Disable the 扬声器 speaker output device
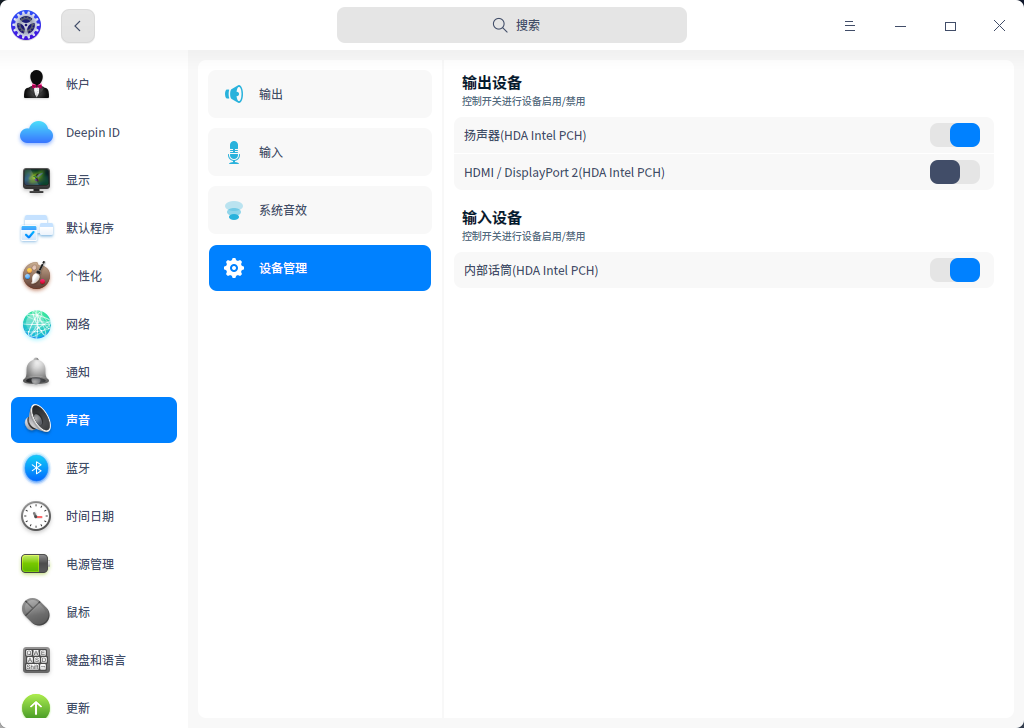 [954, 135]
